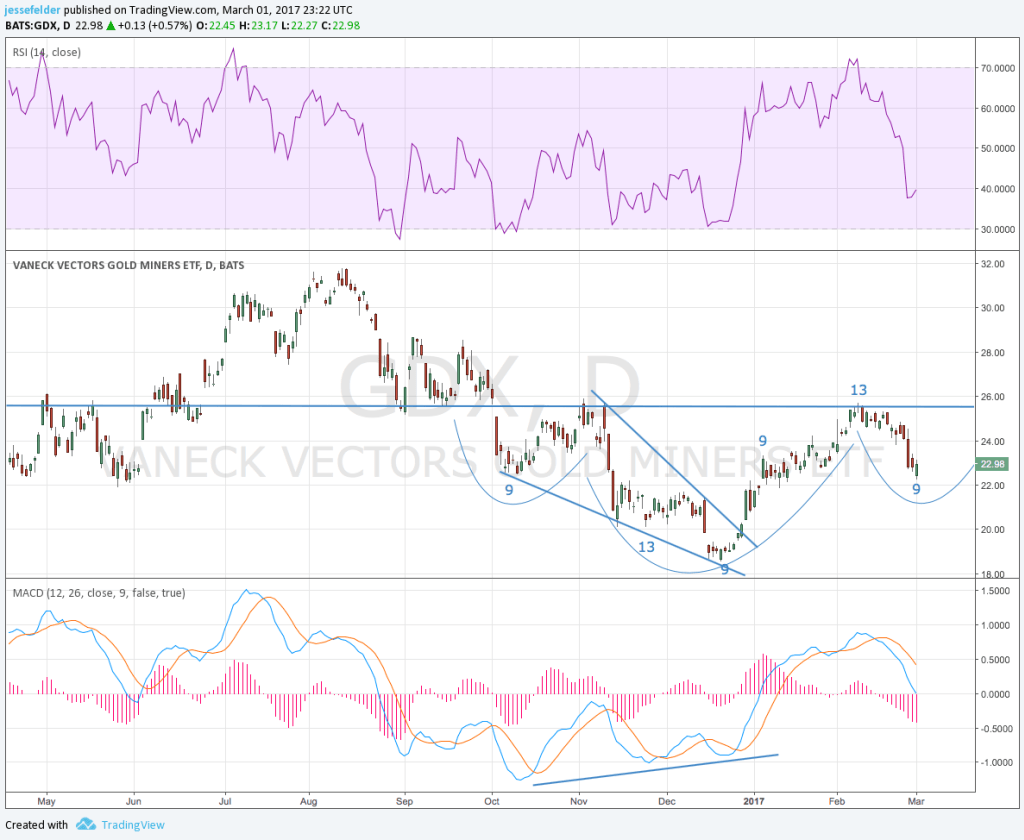Screen dimensions: 1024x840
Task: Click the Close value C:22.98 in header
Action: click(x=339, y=25)
